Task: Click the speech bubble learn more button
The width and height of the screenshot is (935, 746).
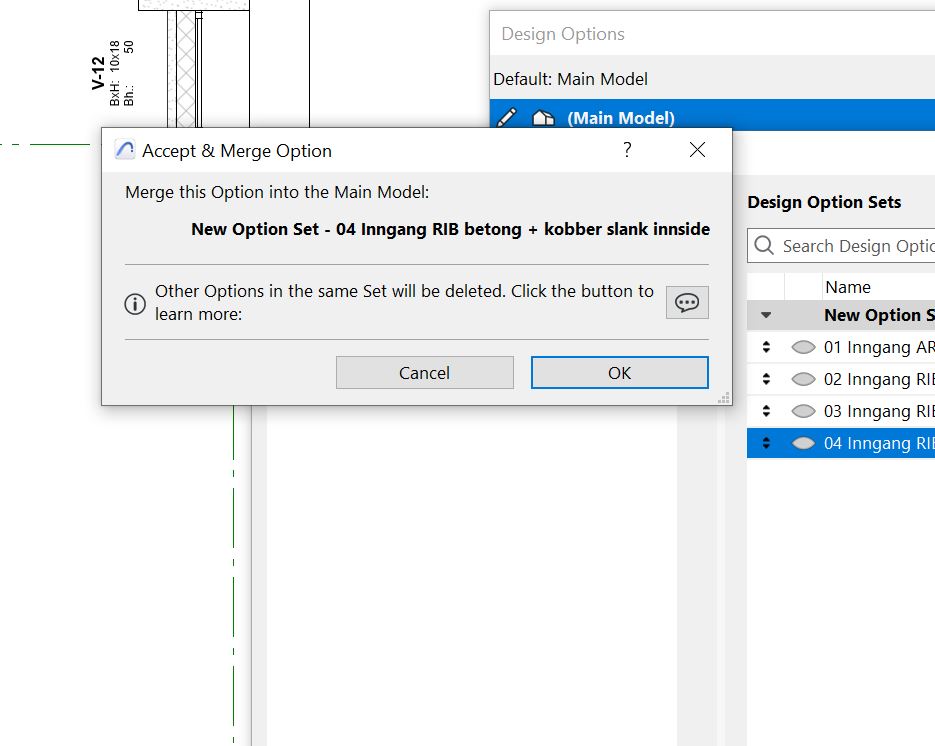Action: point(687,303)
